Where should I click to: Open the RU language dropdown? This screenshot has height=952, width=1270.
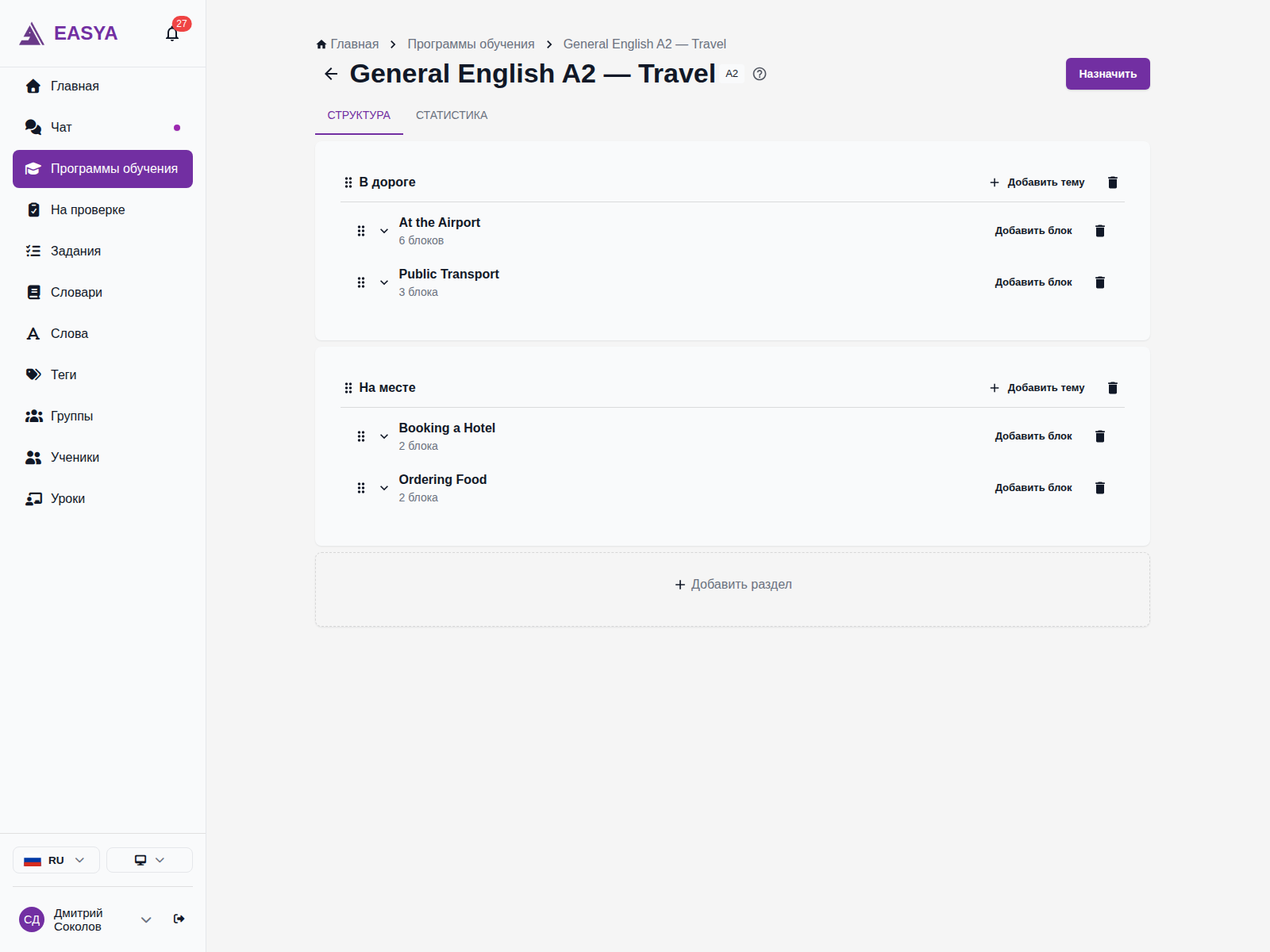[56, 860]
